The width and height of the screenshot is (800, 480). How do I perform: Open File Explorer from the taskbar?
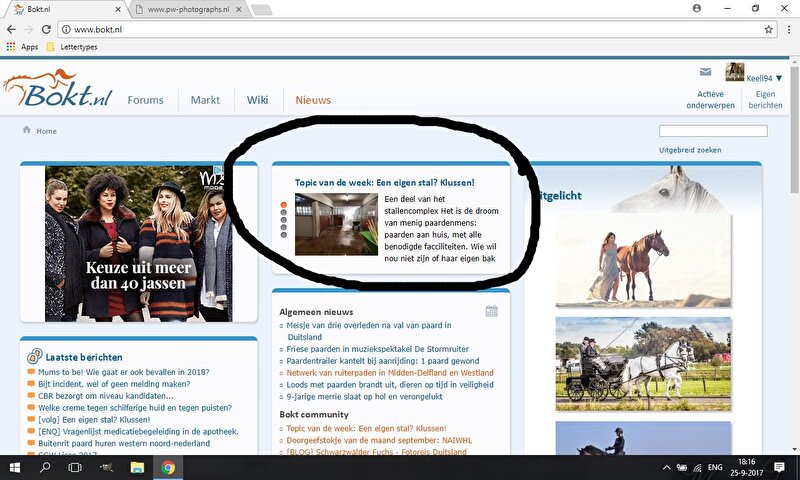coord(137,467)
